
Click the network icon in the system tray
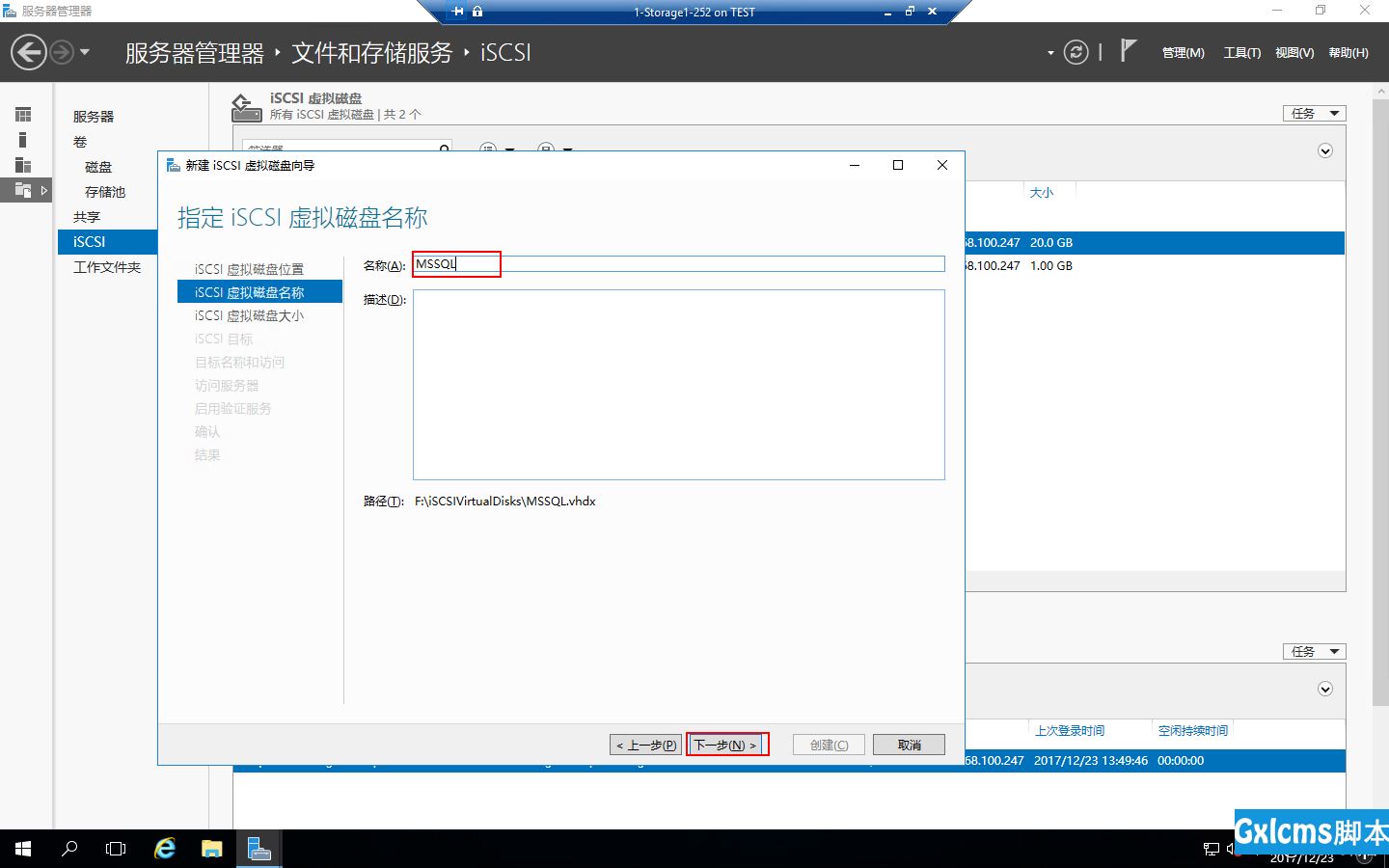1212,849
